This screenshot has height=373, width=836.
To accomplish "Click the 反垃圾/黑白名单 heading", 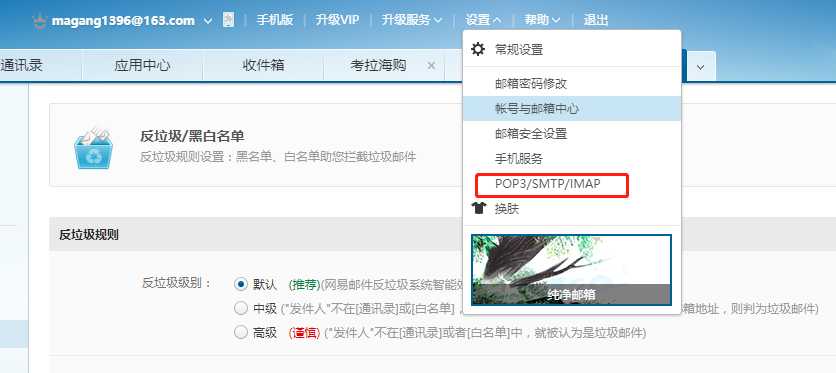I will [x=192, y=136].
